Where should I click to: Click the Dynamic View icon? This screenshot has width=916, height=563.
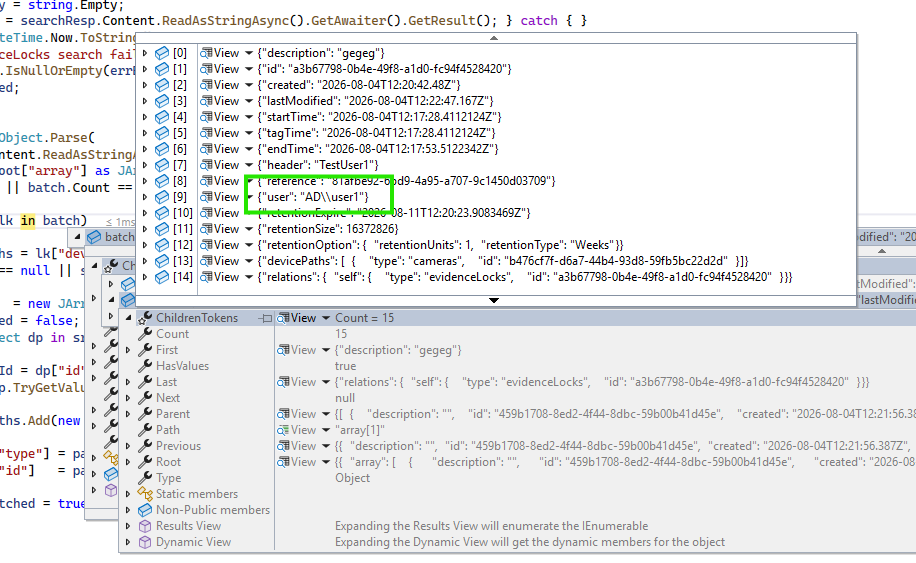tap(145, 542)
